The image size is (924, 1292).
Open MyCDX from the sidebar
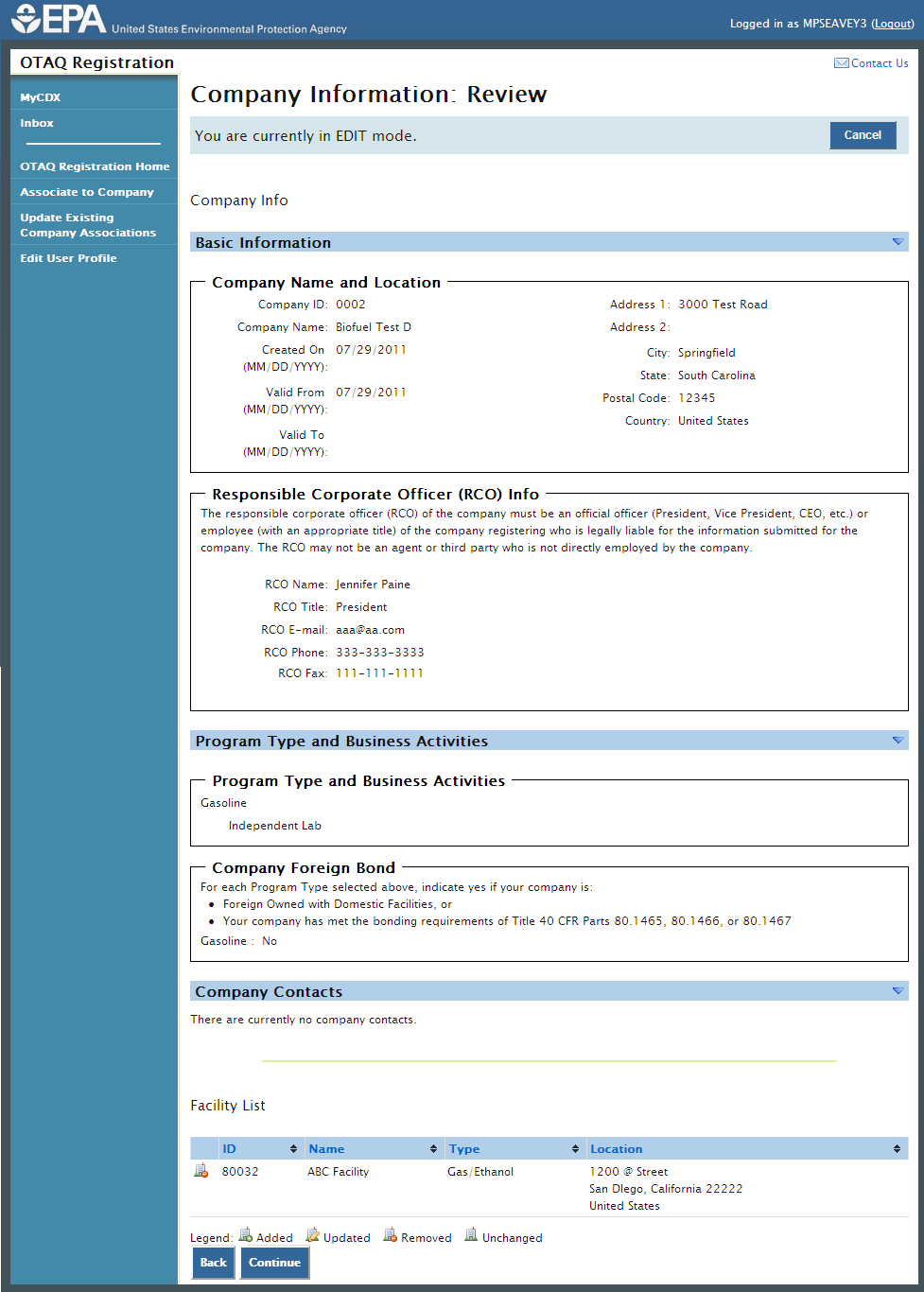click(x=41, y=97)
